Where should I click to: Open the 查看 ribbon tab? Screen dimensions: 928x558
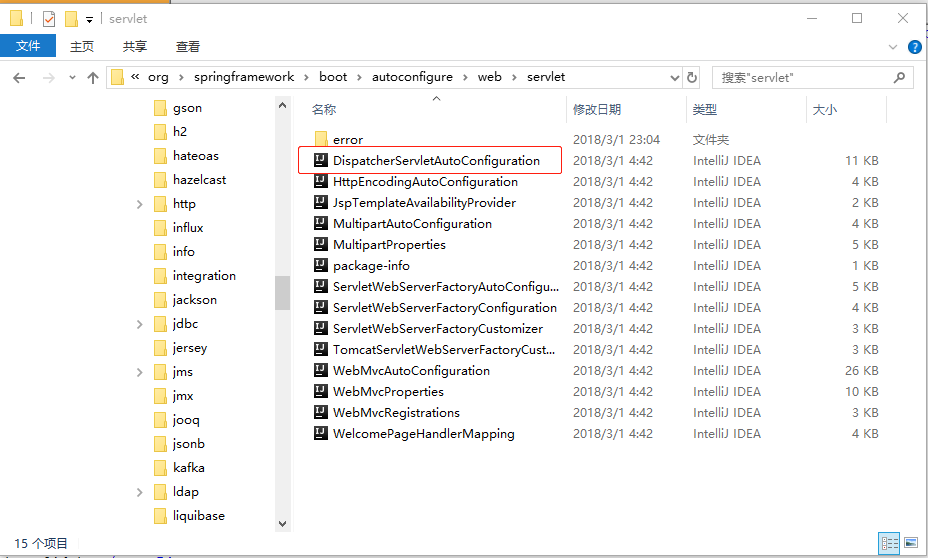(188, 46)
